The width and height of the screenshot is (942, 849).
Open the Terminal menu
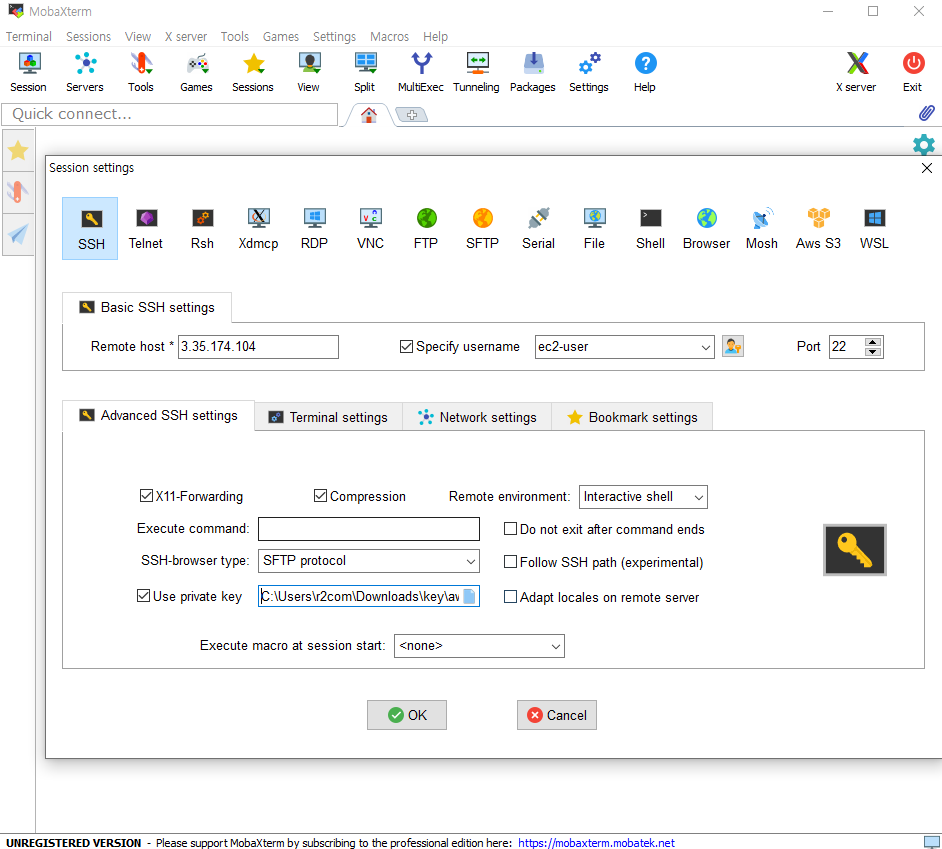click(x=29, y=37)
